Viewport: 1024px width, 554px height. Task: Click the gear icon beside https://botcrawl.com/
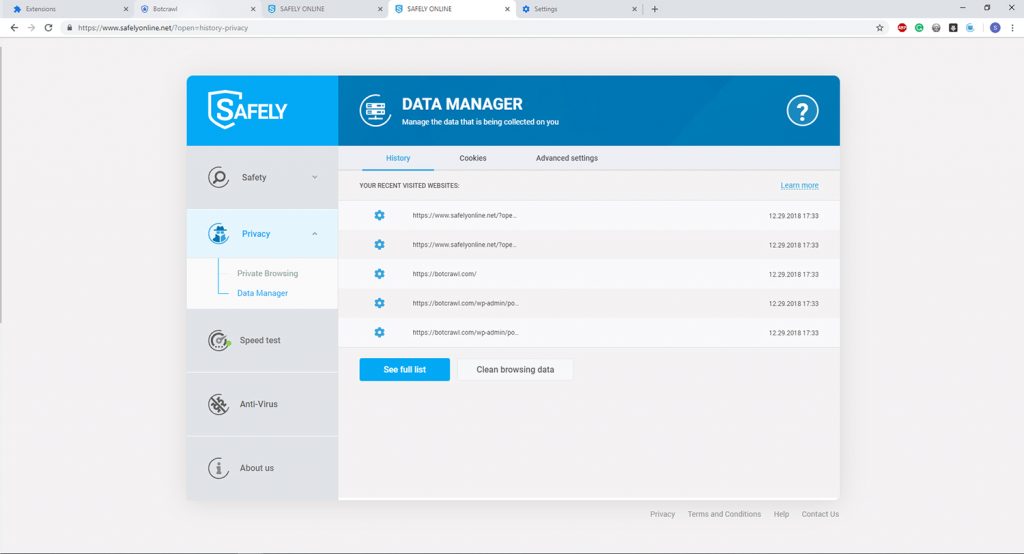point(379,274)
